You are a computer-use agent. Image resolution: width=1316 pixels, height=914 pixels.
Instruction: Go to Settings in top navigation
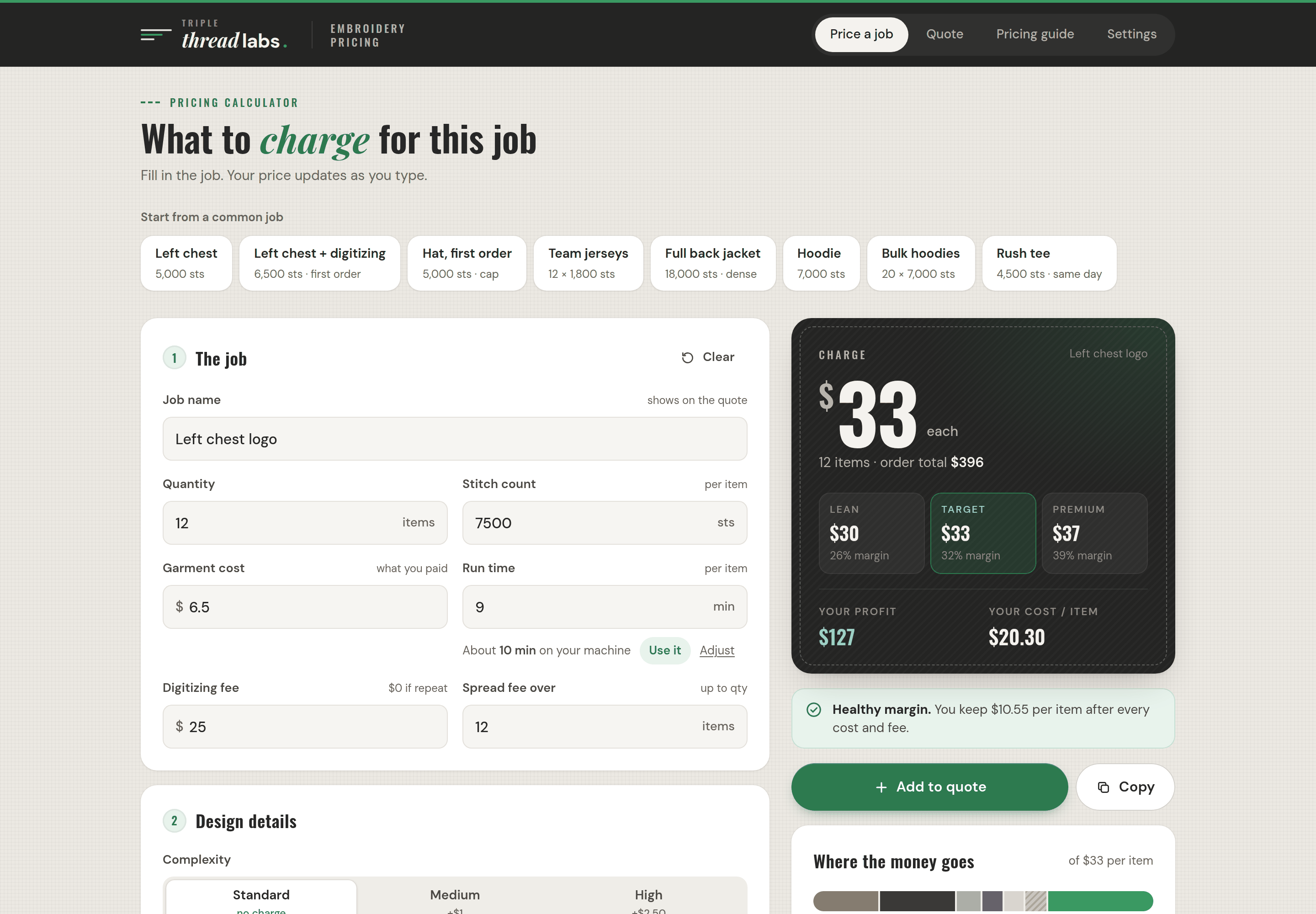pyautogui.click(x=1131, y=34)
